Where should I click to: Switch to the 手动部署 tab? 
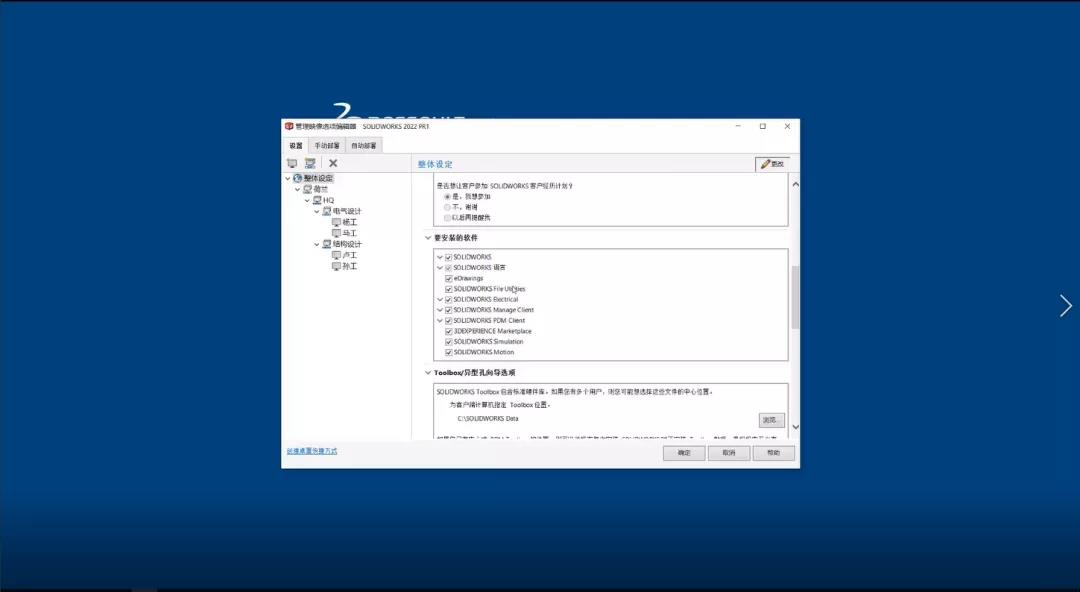pyautogui.click(x=327, y=145)
